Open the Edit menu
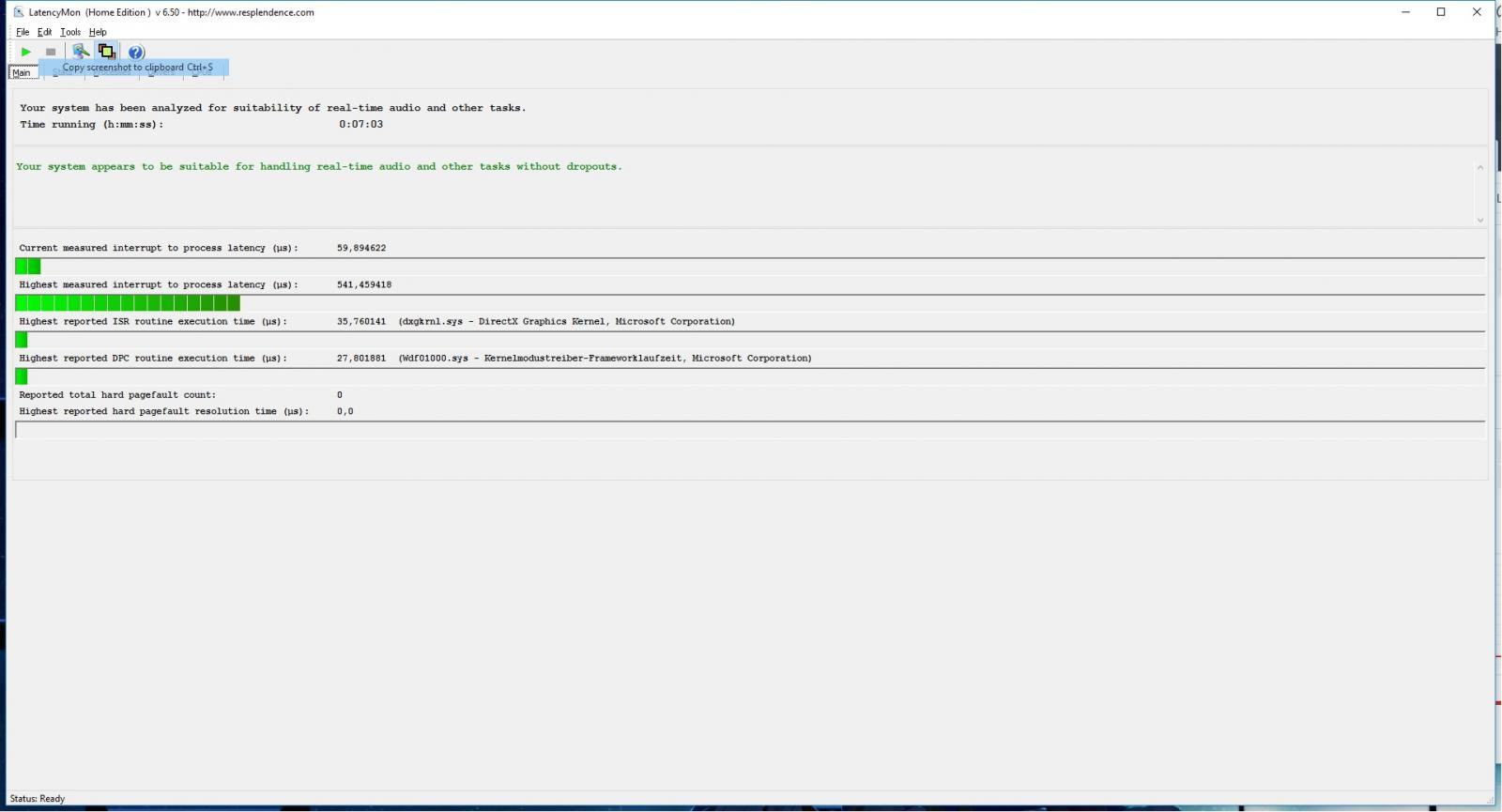The height and width of the screenshot is (812, 1502). pos(44,32)
